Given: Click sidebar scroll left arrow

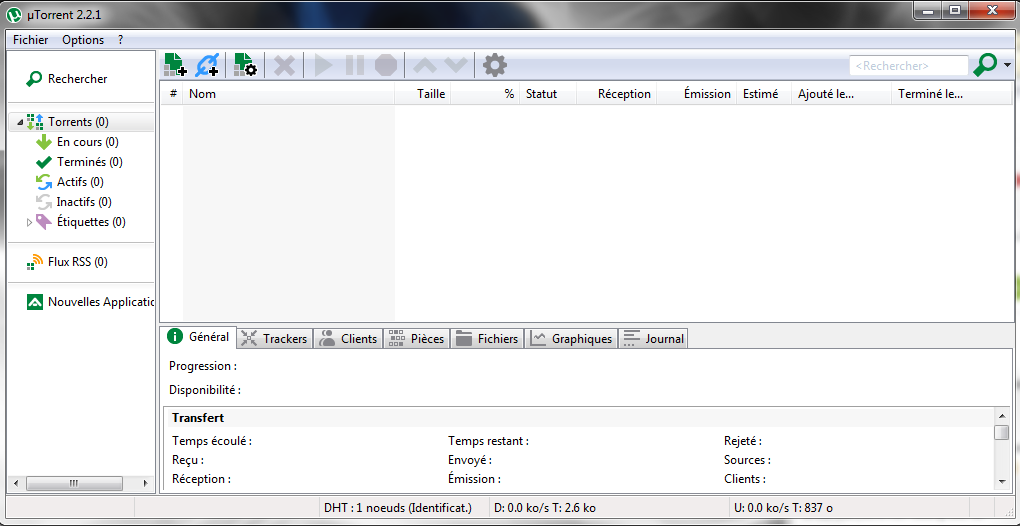Looking at the screenshot, I should (x=16, y=483).
